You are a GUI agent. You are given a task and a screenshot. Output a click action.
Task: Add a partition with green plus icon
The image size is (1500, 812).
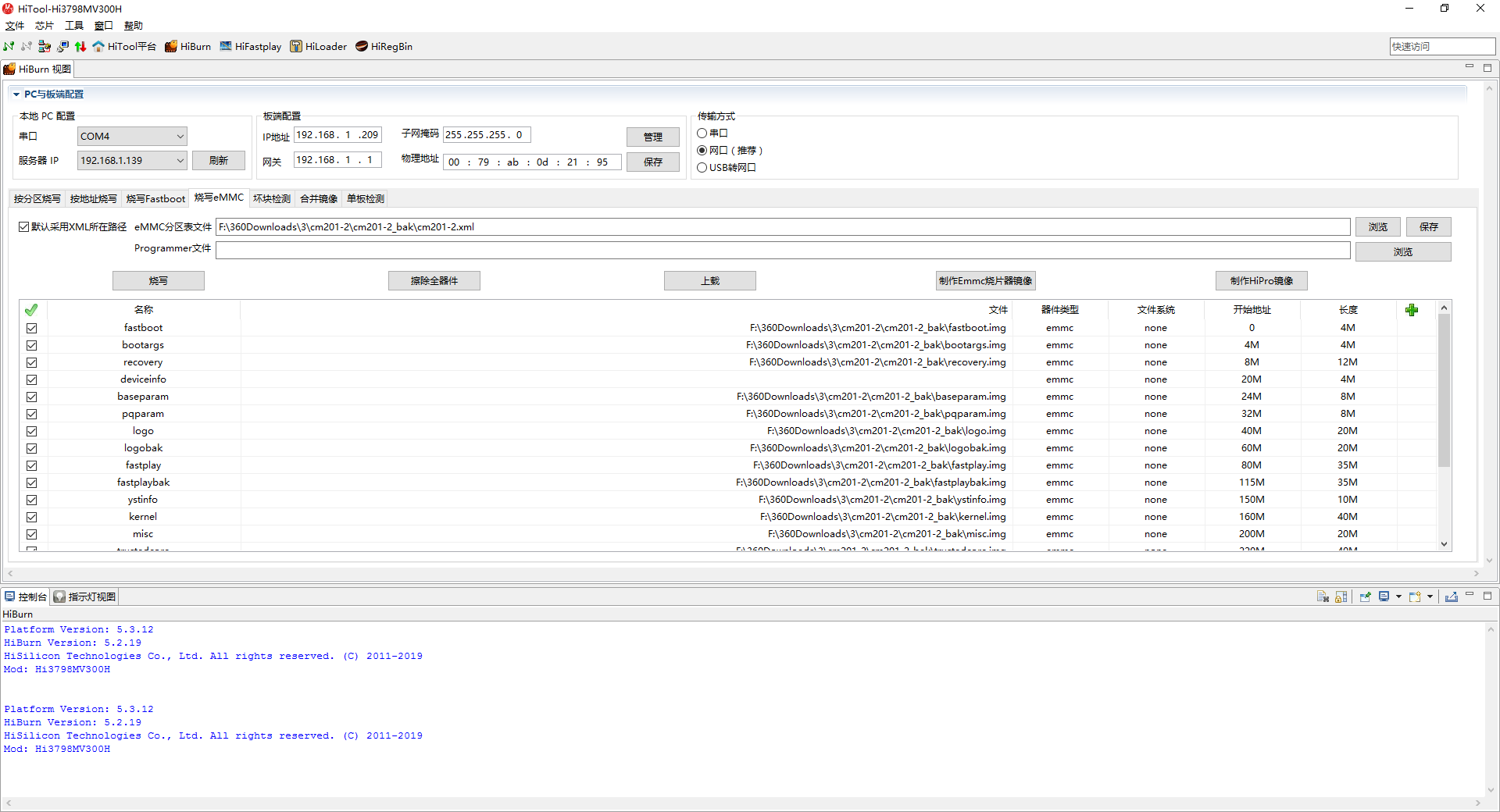pos(1412,310)
